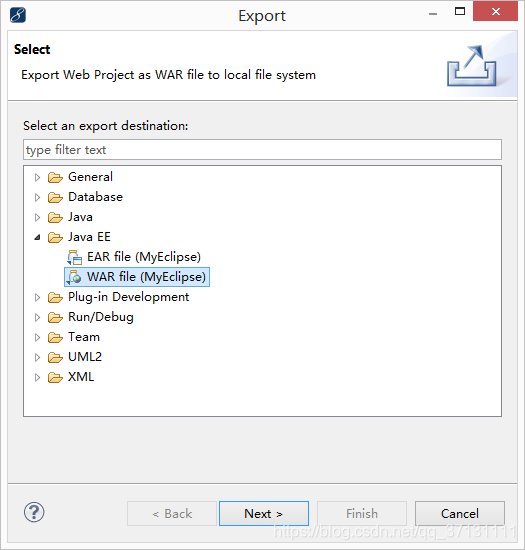Click the XML folder icon
Image resolution: width=525 pixels, height=550 pixels.
point(55,377)
